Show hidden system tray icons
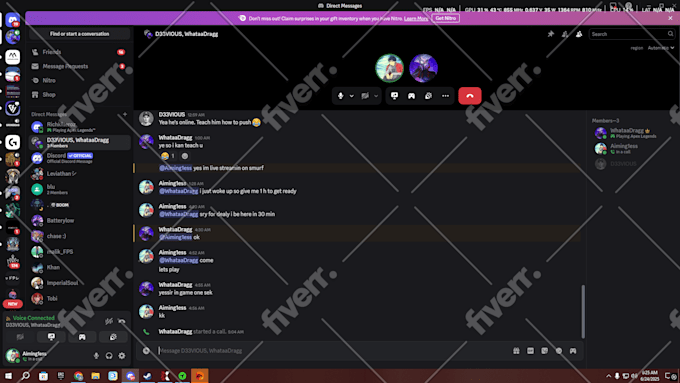Viewport: 680px width, 383px height. (x=608, y=376)
